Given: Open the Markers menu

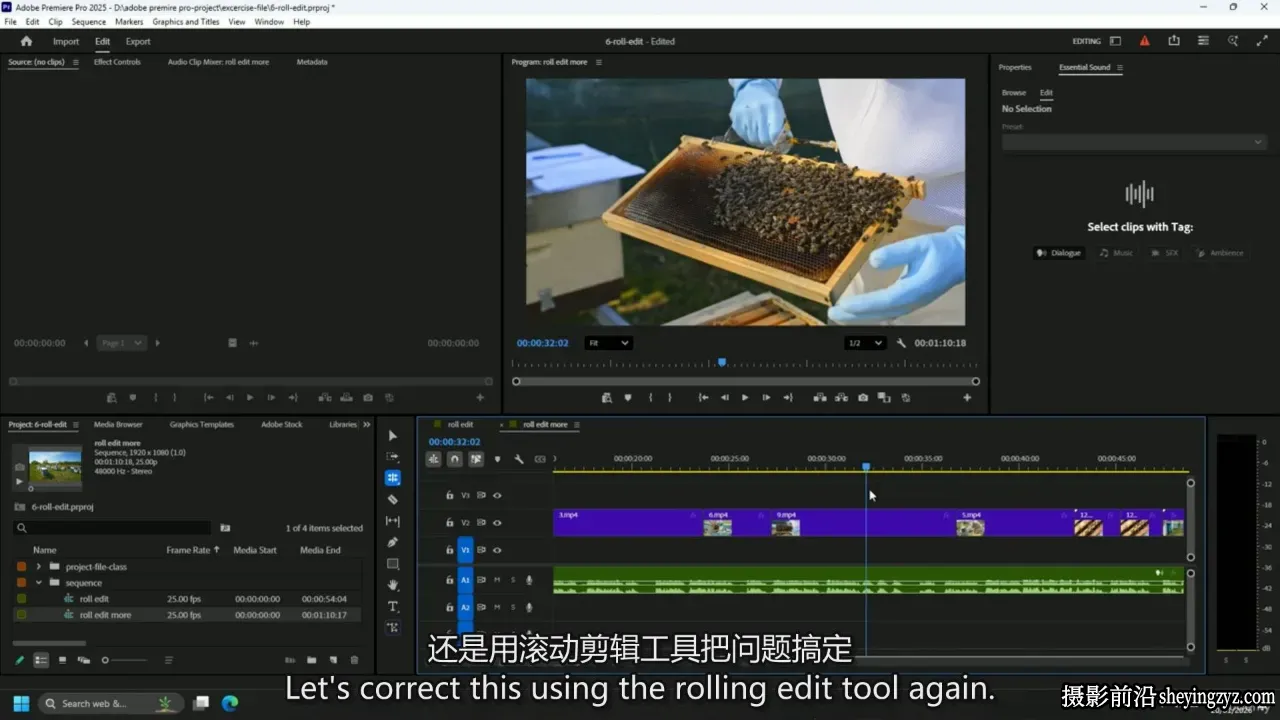Looking at the screenshot, I should pos(129,21).
